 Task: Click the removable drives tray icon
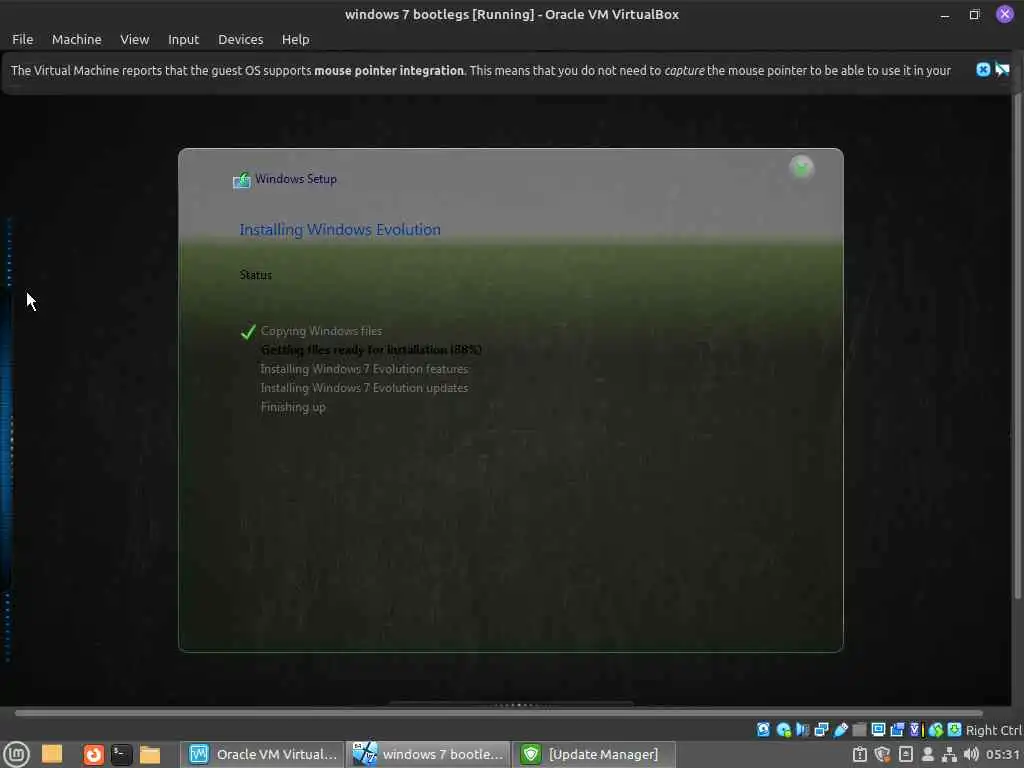(906, 754)
